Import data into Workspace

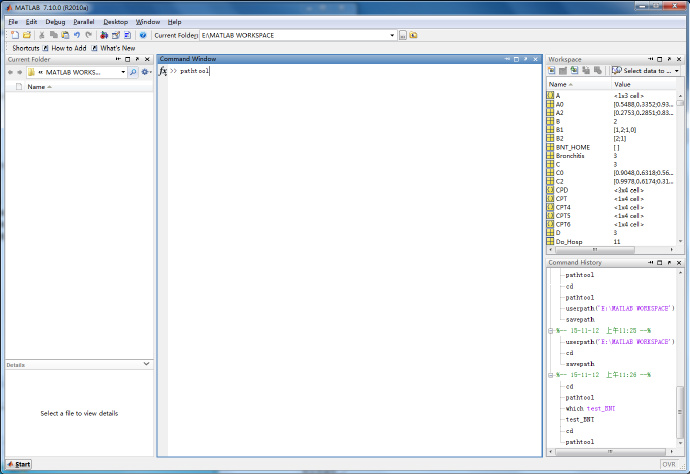(575, 70)
